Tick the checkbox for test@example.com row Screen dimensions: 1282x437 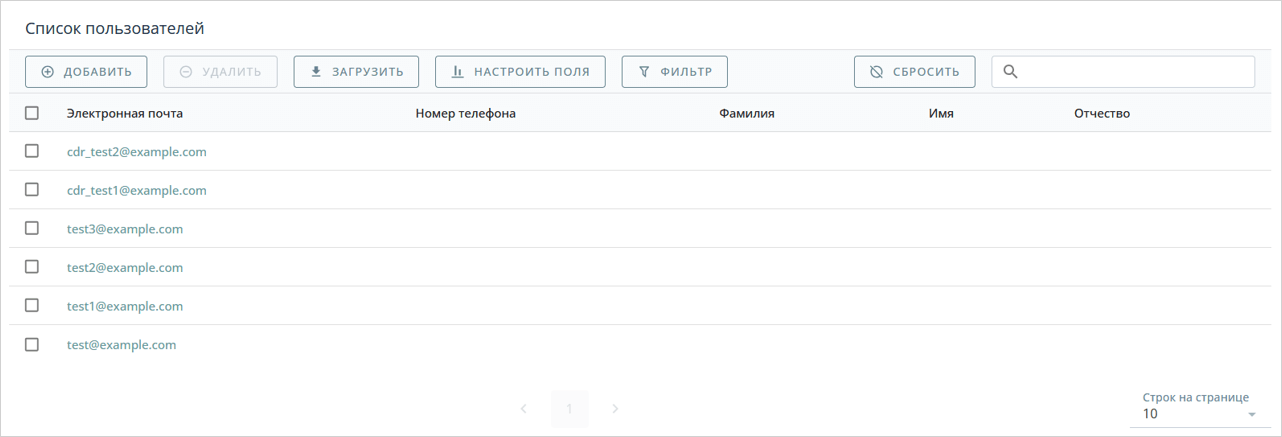[32, 344]
